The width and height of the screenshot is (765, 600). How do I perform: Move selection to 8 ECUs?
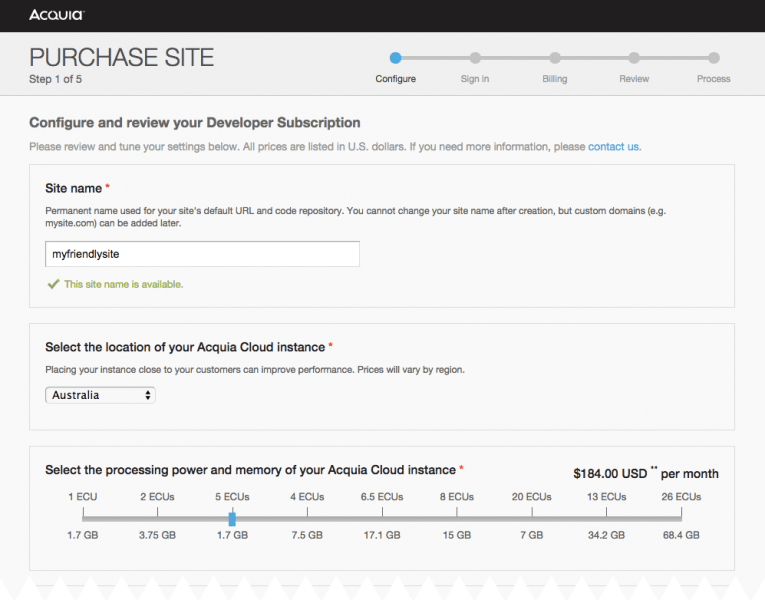456,517
